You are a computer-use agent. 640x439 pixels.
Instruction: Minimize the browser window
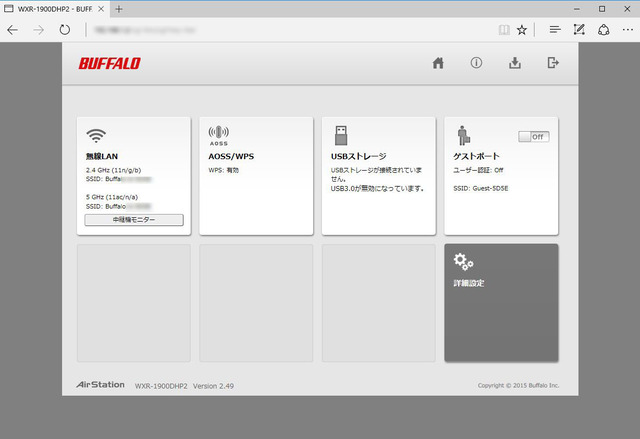577,9
